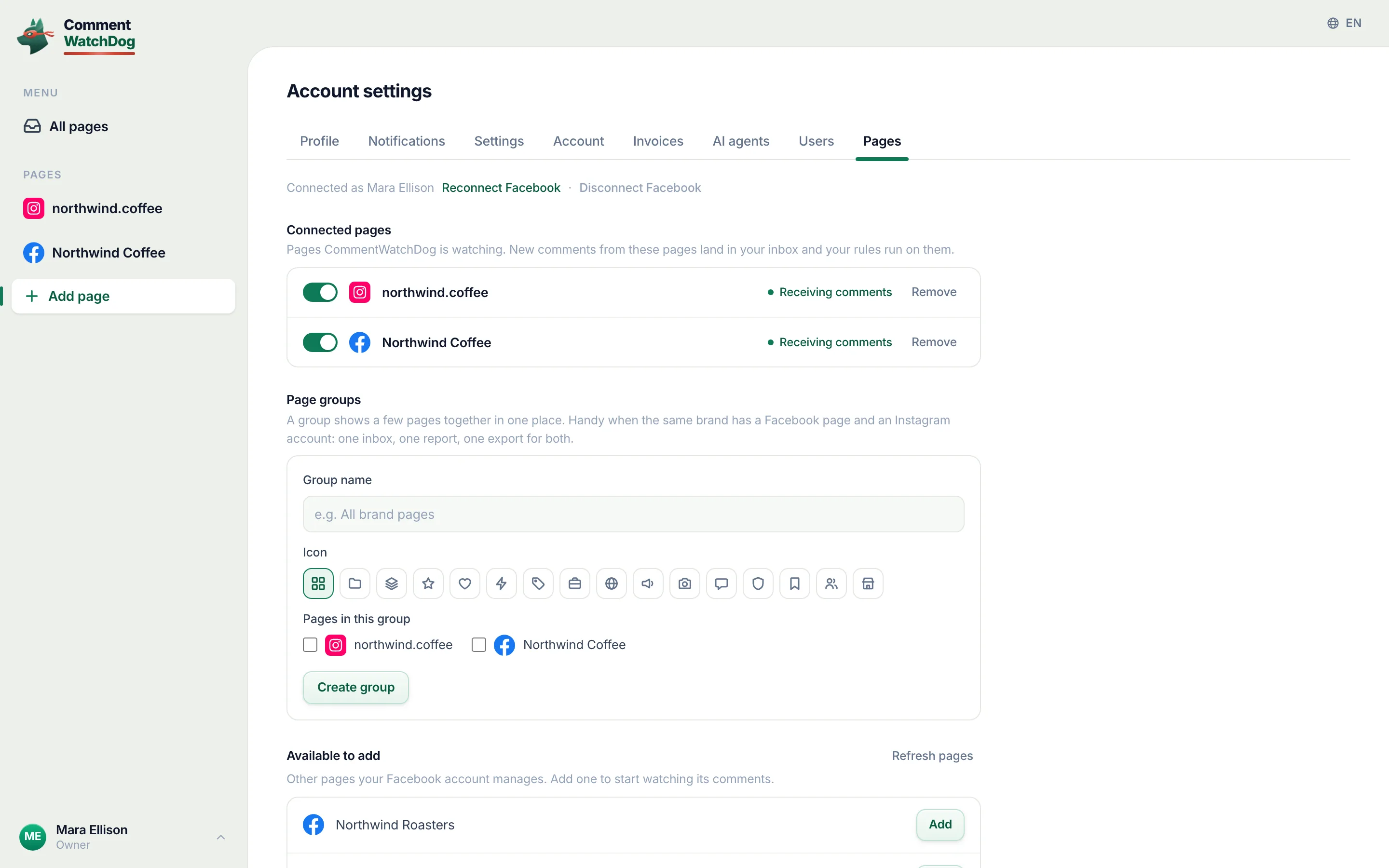The image size is (1389, 868).
Task: Add the Northwind Roasters page
Action: [940, 825]
